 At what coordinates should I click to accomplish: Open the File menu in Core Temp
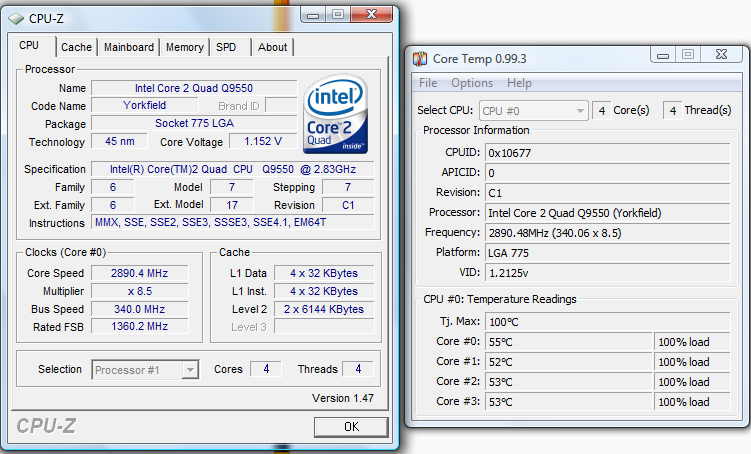click(428, 83)
